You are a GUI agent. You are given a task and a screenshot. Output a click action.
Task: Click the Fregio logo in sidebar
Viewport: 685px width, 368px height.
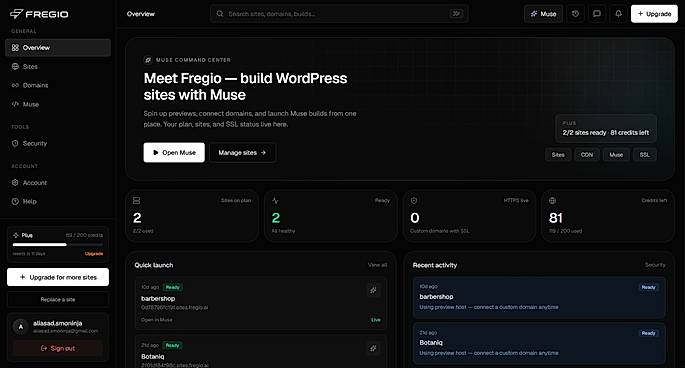(39, 14)
